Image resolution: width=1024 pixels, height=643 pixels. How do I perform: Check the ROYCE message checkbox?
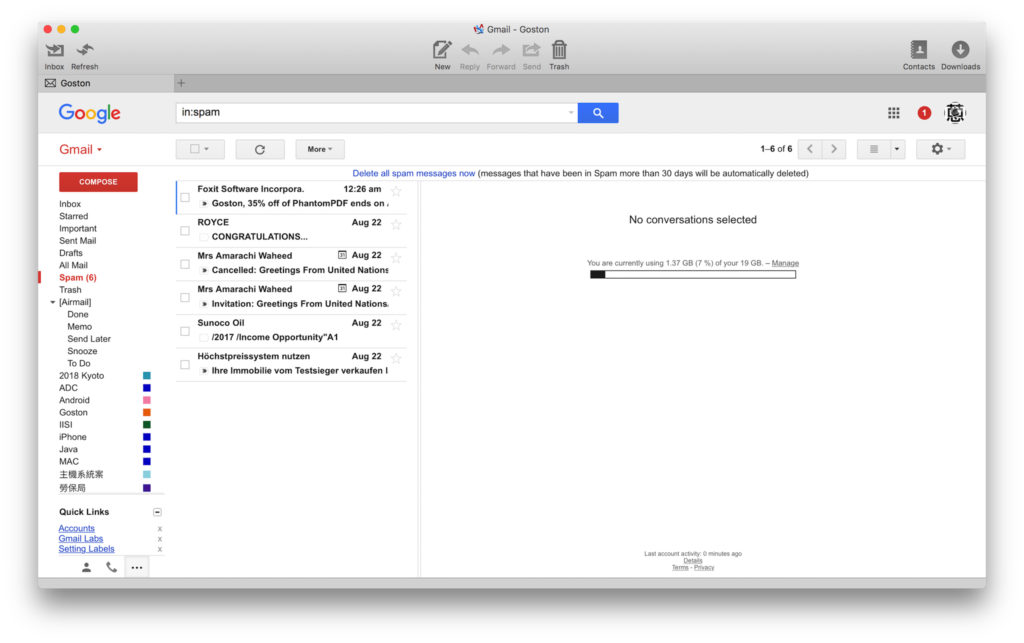[185, 230]
